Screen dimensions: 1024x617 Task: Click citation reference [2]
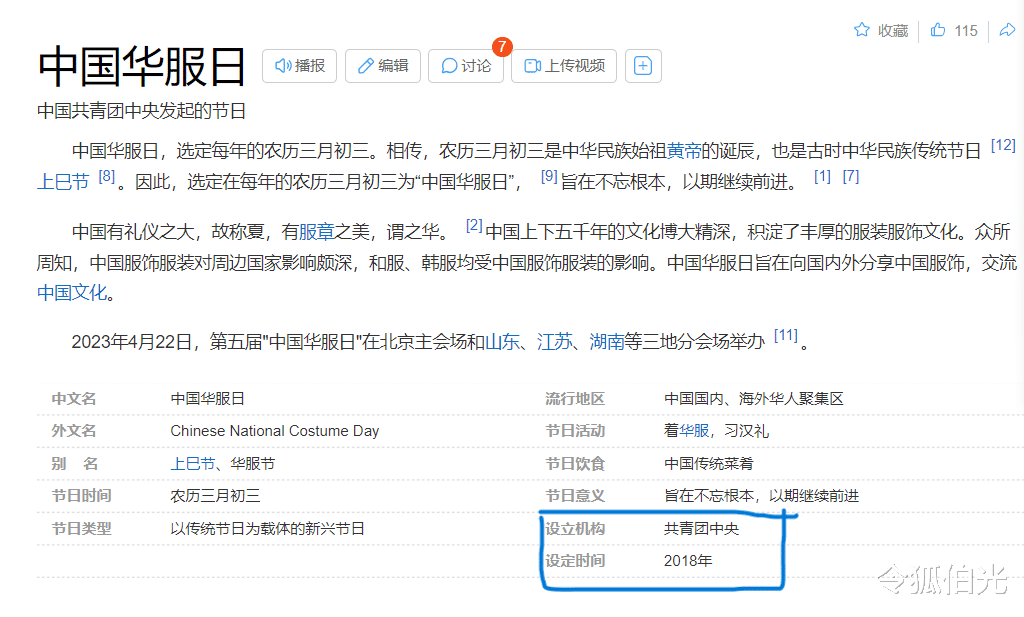(474, 226)
